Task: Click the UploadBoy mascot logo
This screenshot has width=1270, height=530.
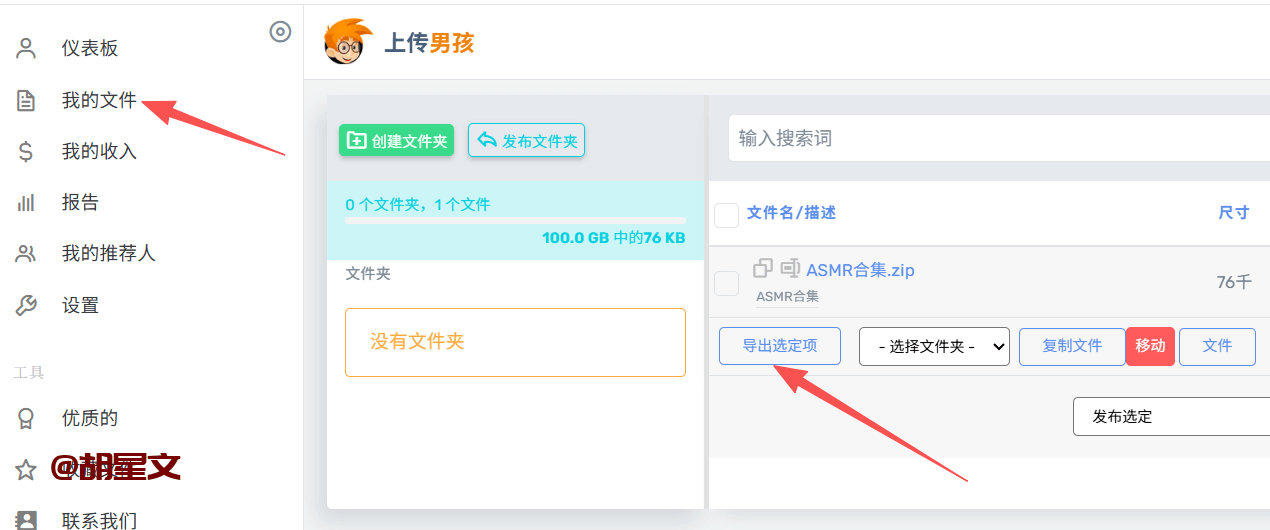Action: tap(348, 42)
